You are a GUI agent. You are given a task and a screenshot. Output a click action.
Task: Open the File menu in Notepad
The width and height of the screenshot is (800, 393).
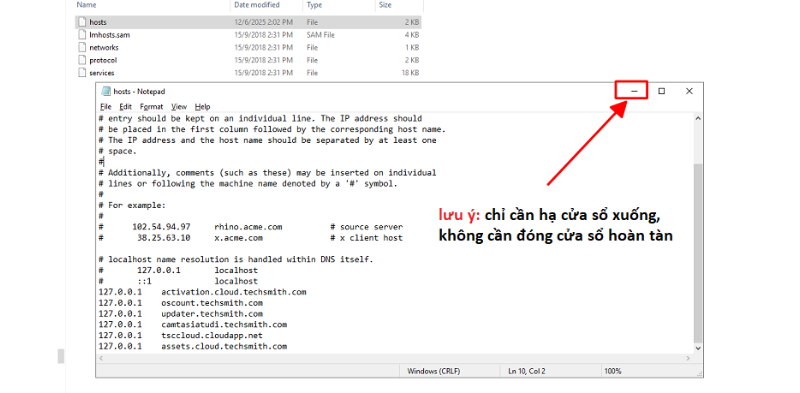coord(106,107)
